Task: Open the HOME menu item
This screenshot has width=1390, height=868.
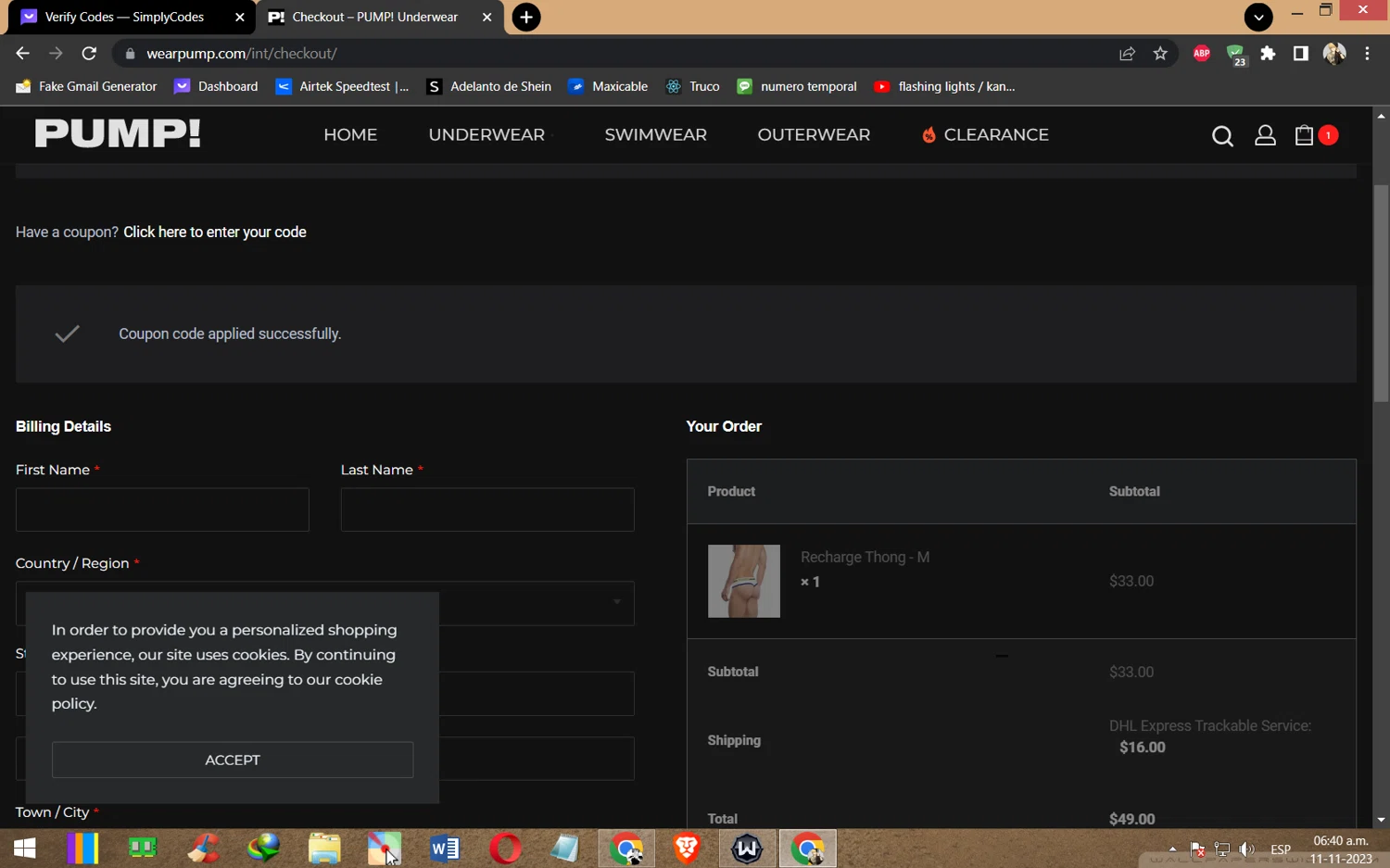Action: pyautogui.click(x=350, y=135)
